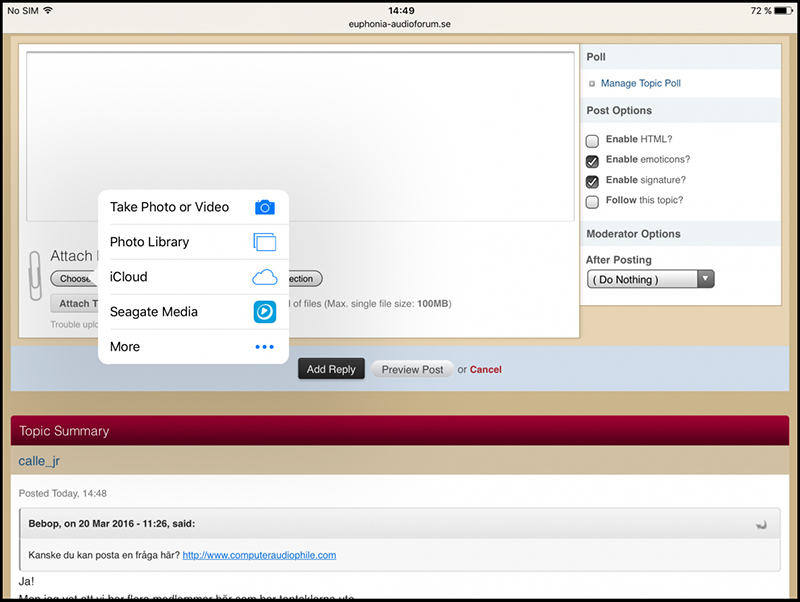Choose Seagate Media from the popup menu

(x=154, y=312)
